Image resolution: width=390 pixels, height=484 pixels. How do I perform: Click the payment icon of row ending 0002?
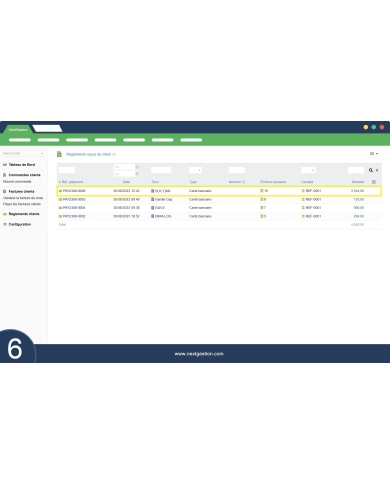tap(60, 216)
